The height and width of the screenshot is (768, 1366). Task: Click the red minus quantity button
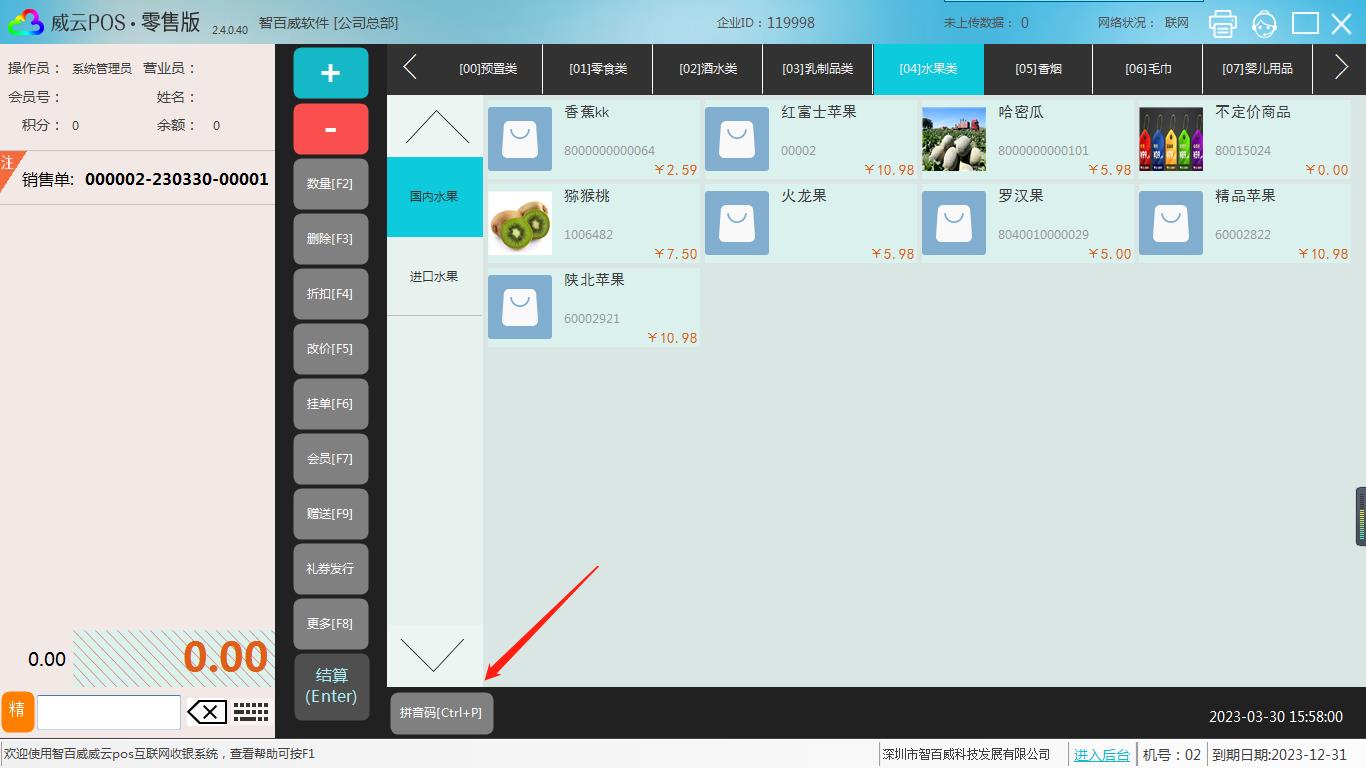click(x=331, y=129)
